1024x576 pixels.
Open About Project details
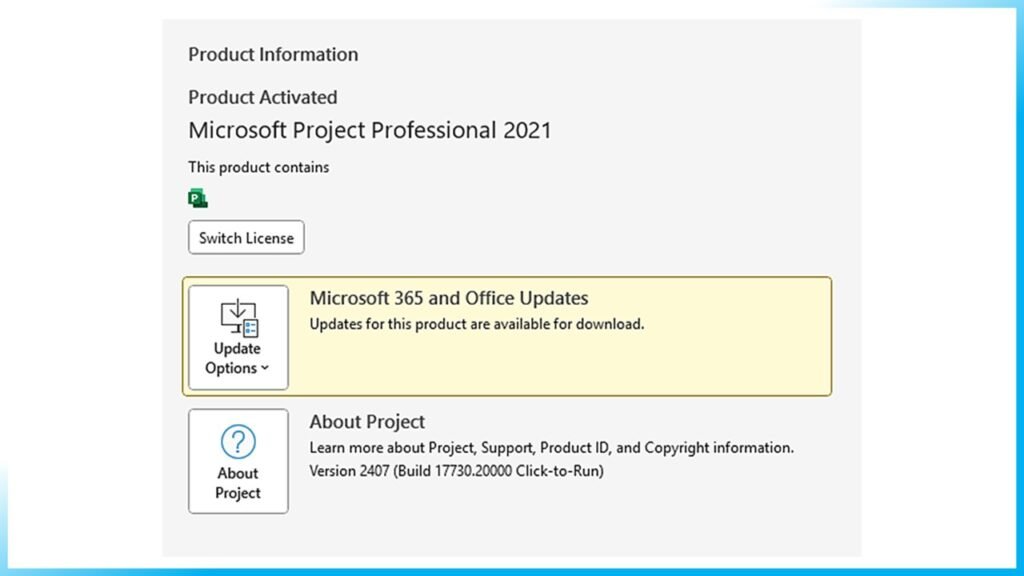coord(237,460)
